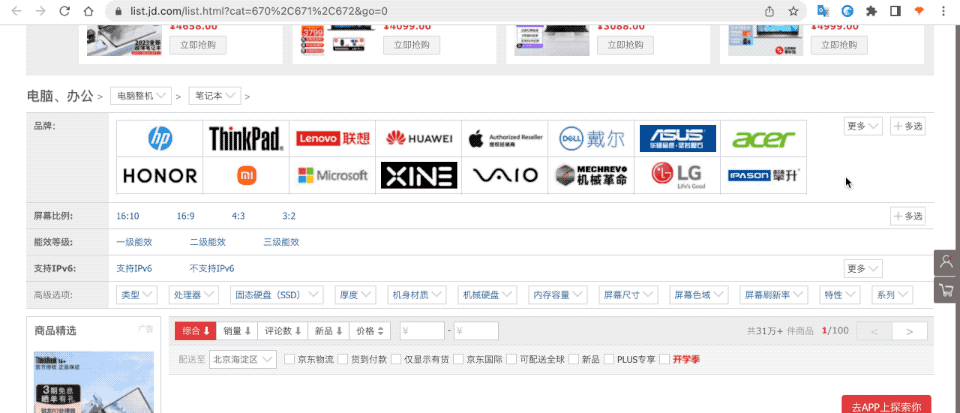Toggle the browser side panel icon
This screenshot has height=413, width=960.
click(x=894, y=11)
